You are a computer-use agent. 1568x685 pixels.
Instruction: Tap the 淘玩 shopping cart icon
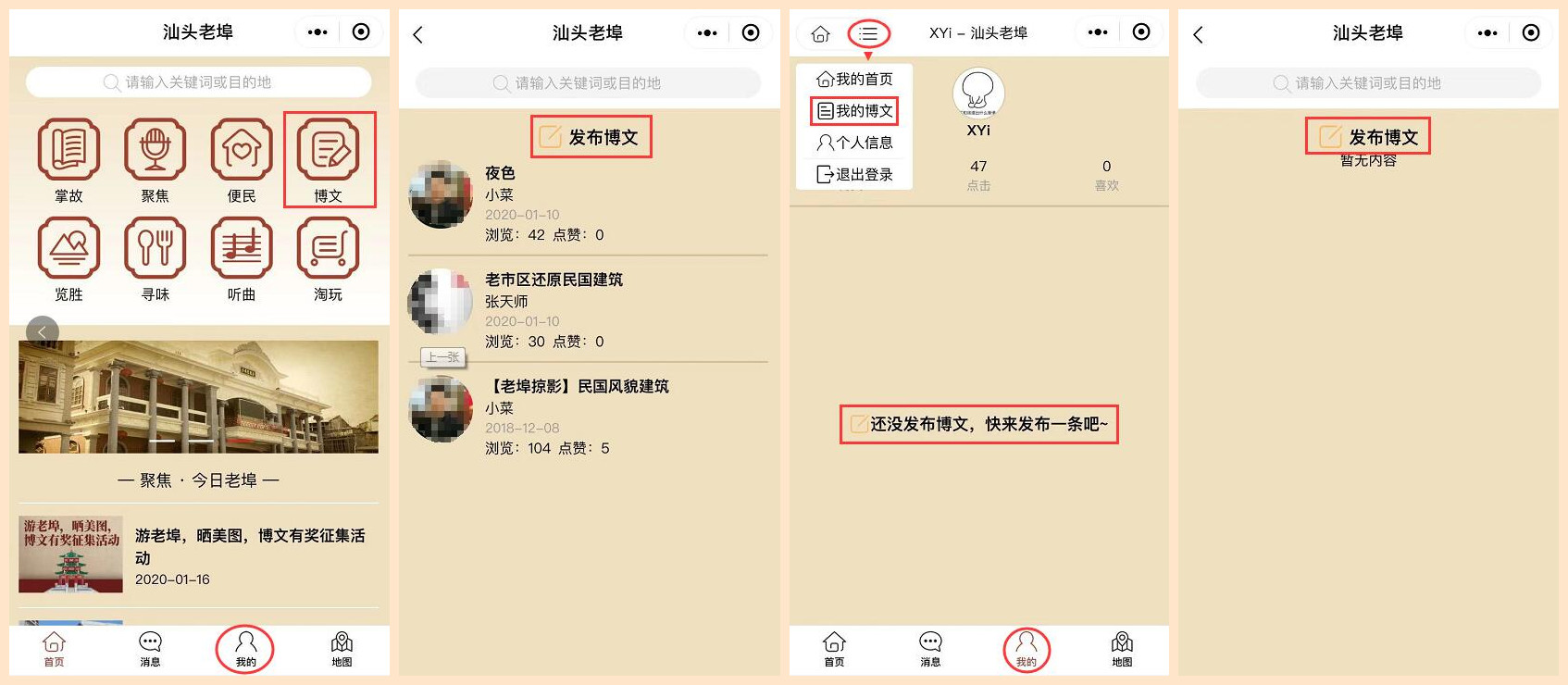point(329,247)
